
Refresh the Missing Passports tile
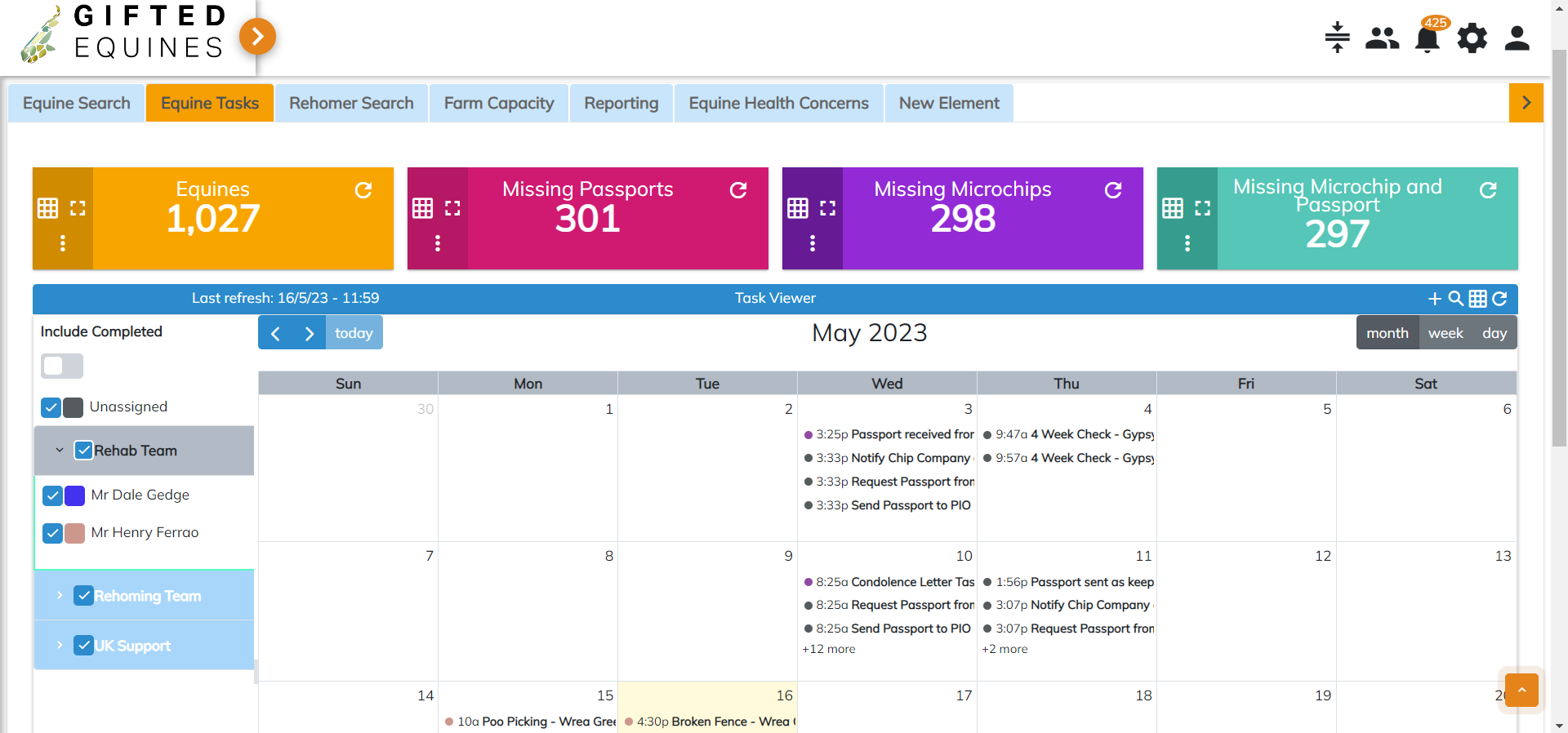click(x=738, y=190)
